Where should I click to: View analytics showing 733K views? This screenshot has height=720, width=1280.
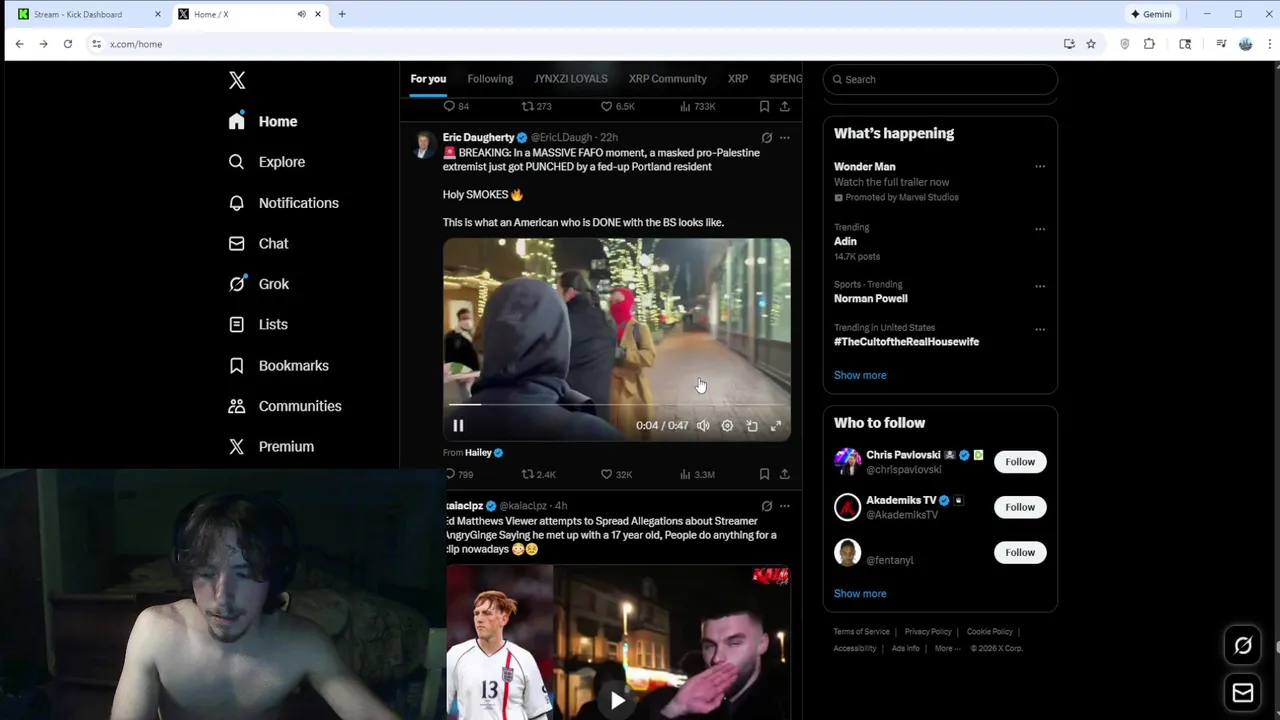pyautogui.click(x=697, y=106)
